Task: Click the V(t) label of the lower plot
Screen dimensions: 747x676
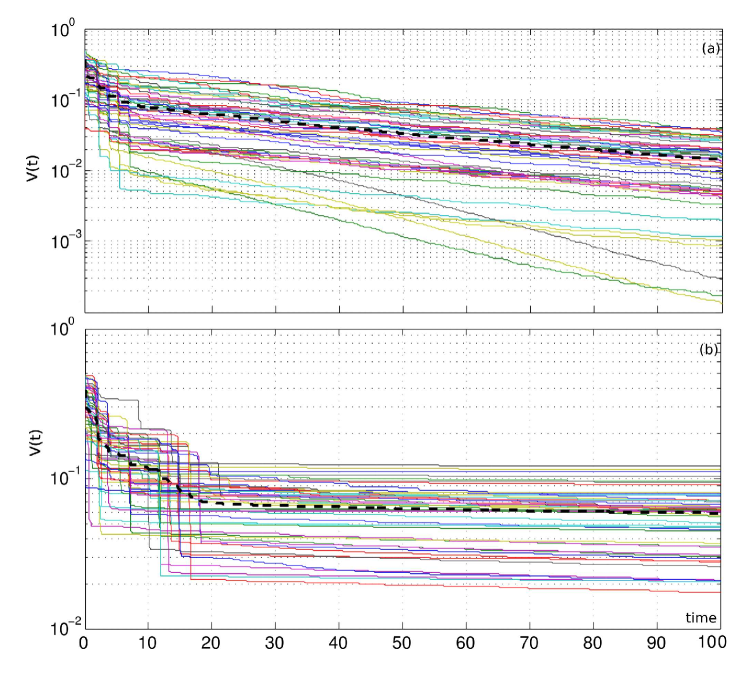Action: tap(36, 443)
